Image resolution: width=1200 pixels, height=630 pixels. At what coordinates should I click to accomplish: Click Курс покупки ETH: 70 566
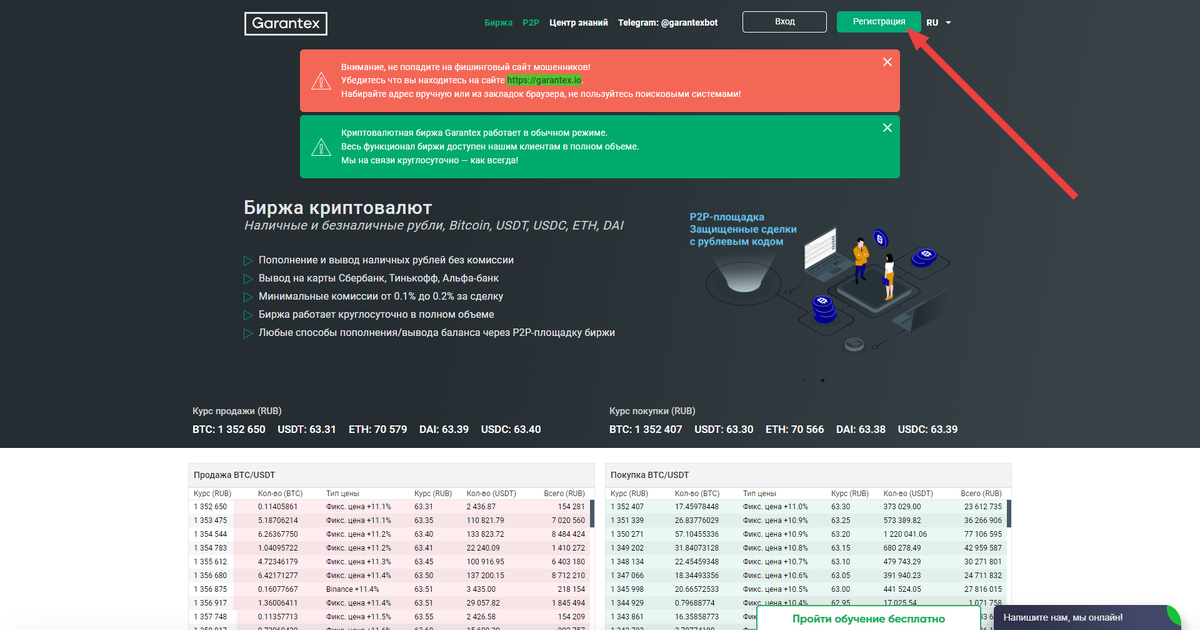click(x=795, y=429)
